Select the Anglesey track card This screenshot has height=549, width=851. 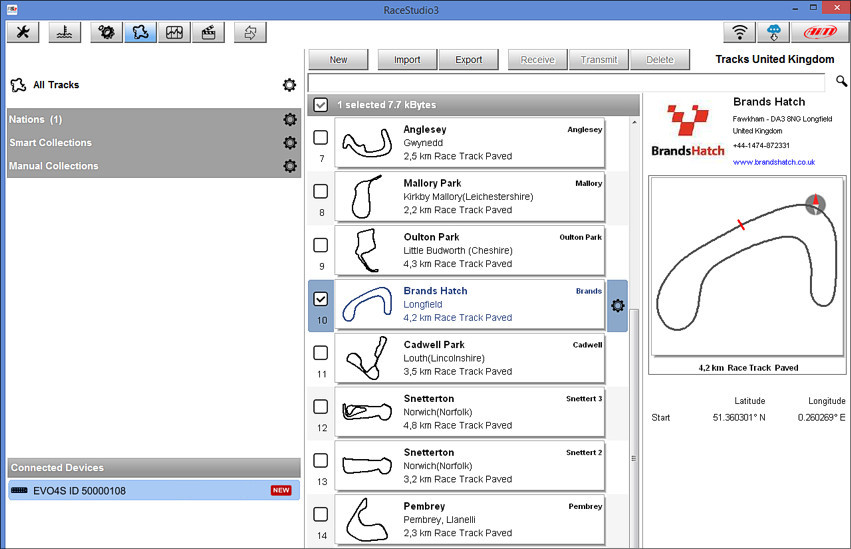pos(469,143)
